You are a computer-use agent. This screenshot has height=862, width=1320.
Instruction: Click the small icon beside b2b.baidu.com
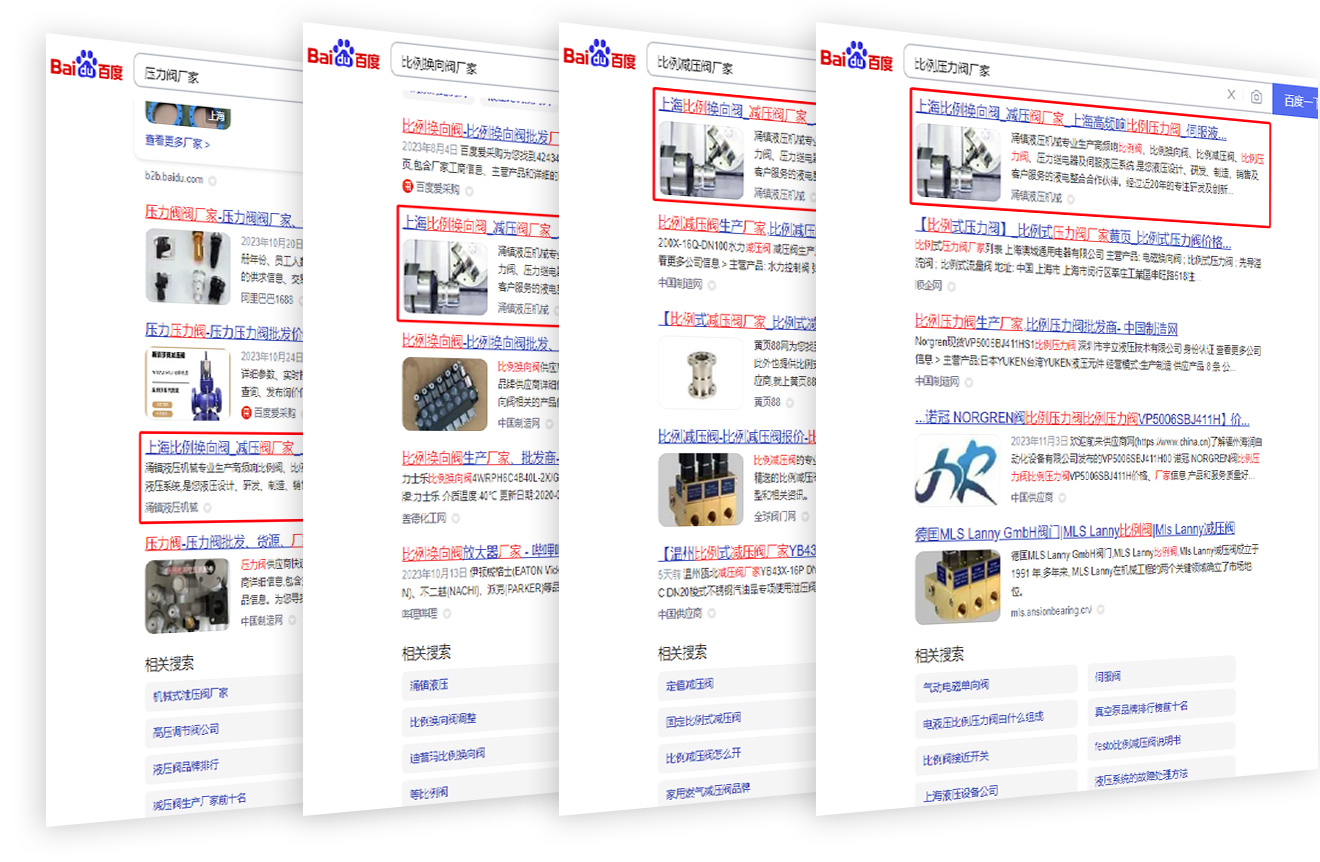[213, 180]
